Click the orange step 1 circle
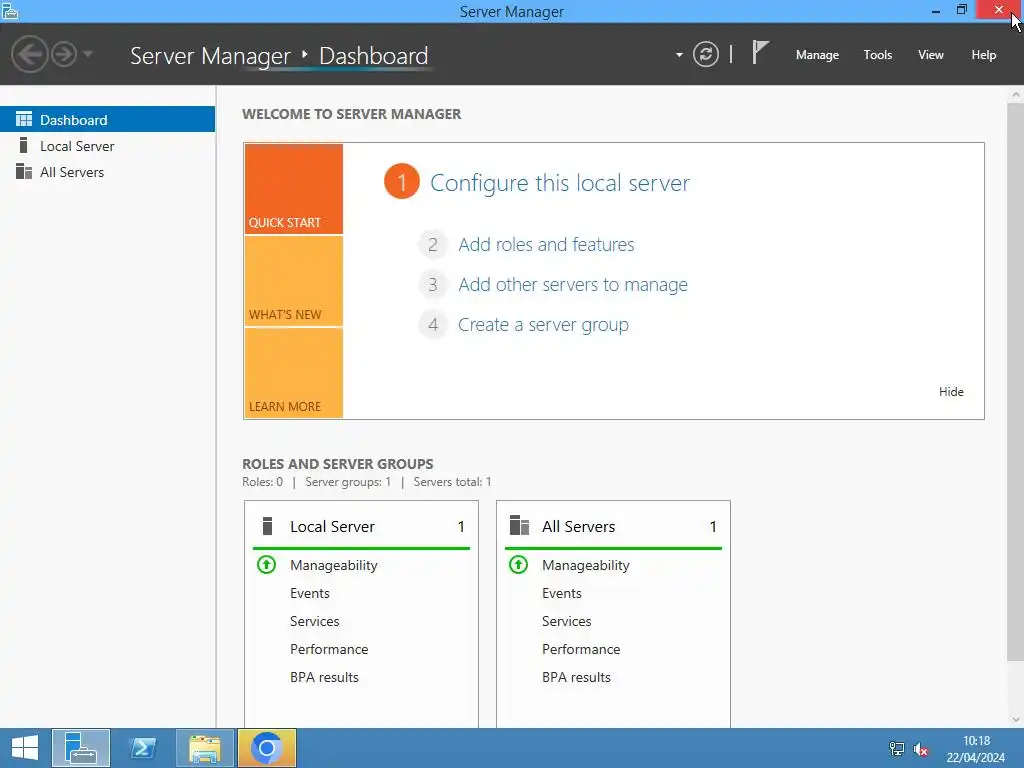The width and height of the screenshot is (1024, 768). [x=402, y=182]
